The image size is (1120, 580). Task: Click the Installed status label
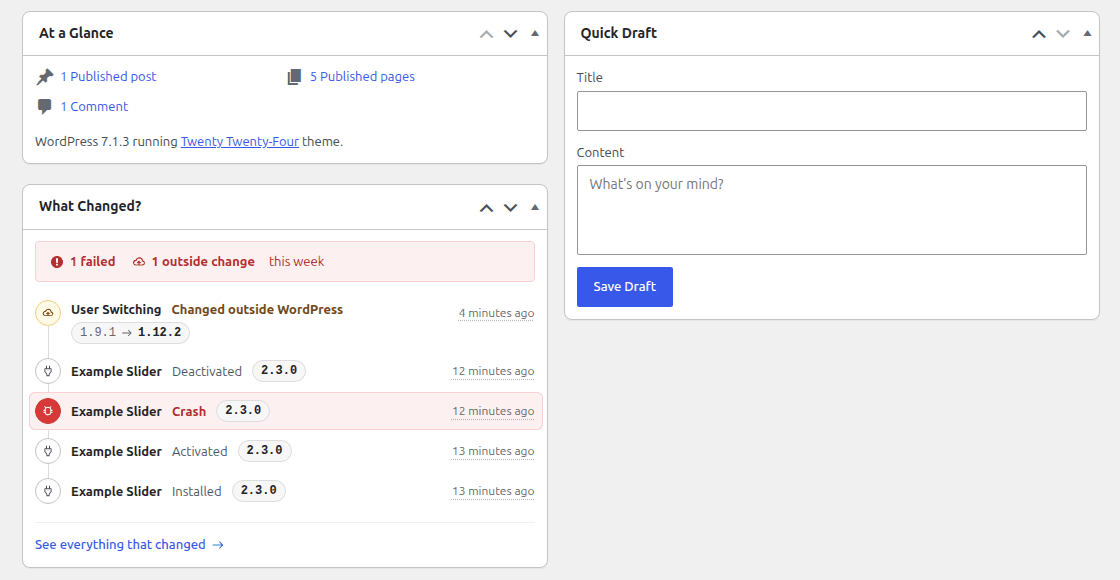197,491
